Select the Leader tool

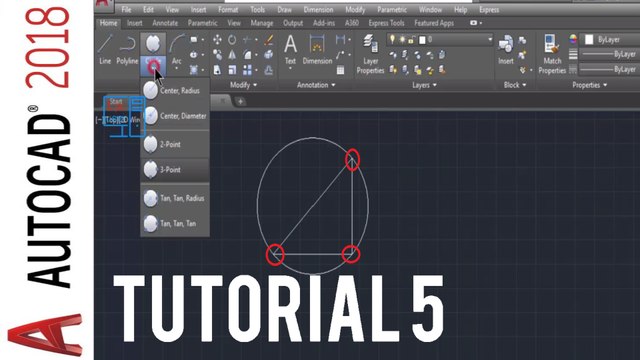[x=340, y=55]
